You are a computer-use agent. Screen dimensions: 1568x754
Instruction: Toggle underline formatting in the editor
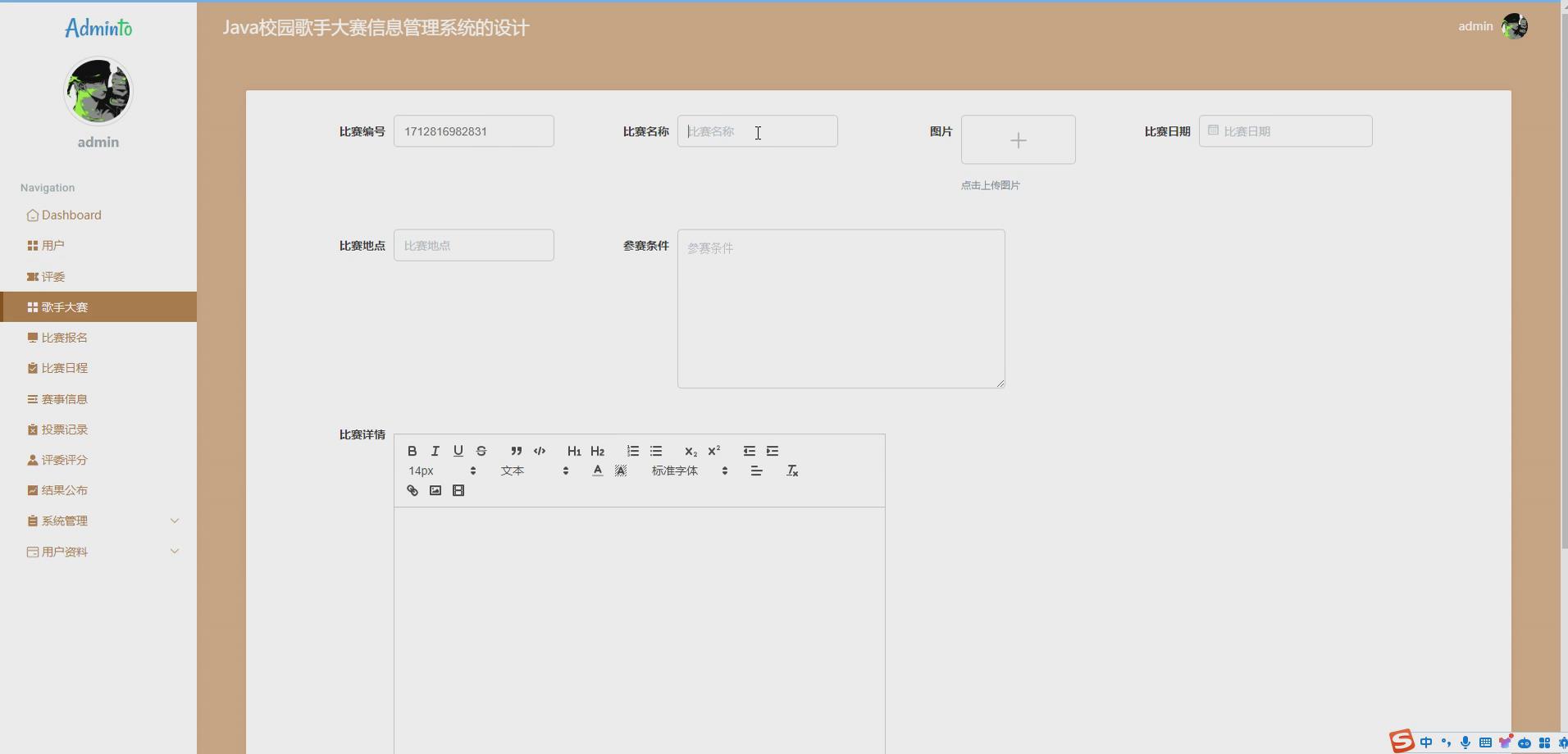click(458, 451)
